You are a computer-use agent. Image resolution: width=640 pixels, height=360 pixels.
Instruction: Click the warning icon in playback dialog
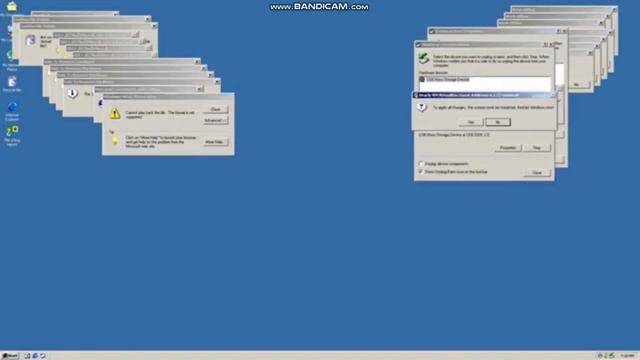pos(115,113)
